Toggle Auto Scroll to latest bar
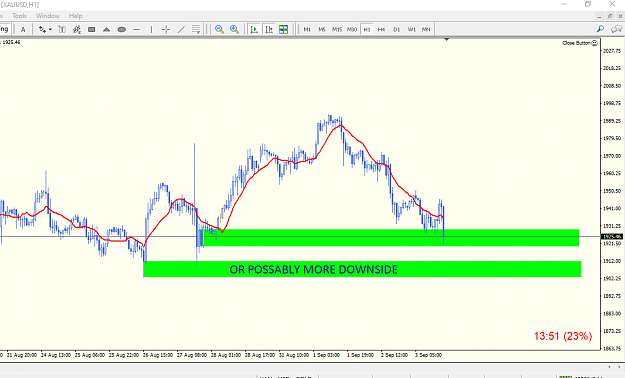Viewport: 625px width, 378px height. [254, 30]
